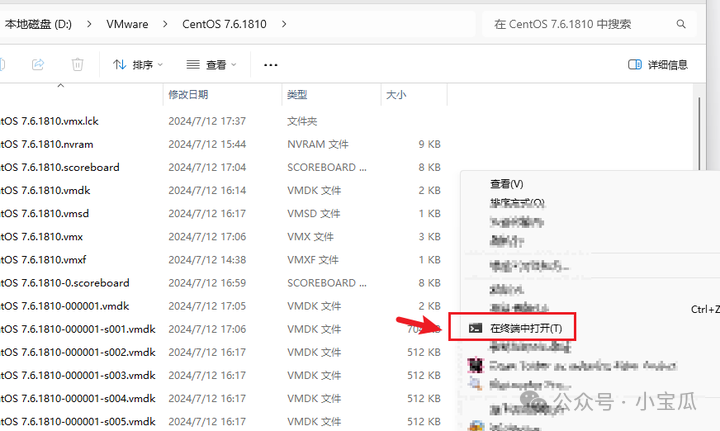Sort by the 大小 size column header
The height and width of the screenshot is (431, 720).
(x=395, y=95)
